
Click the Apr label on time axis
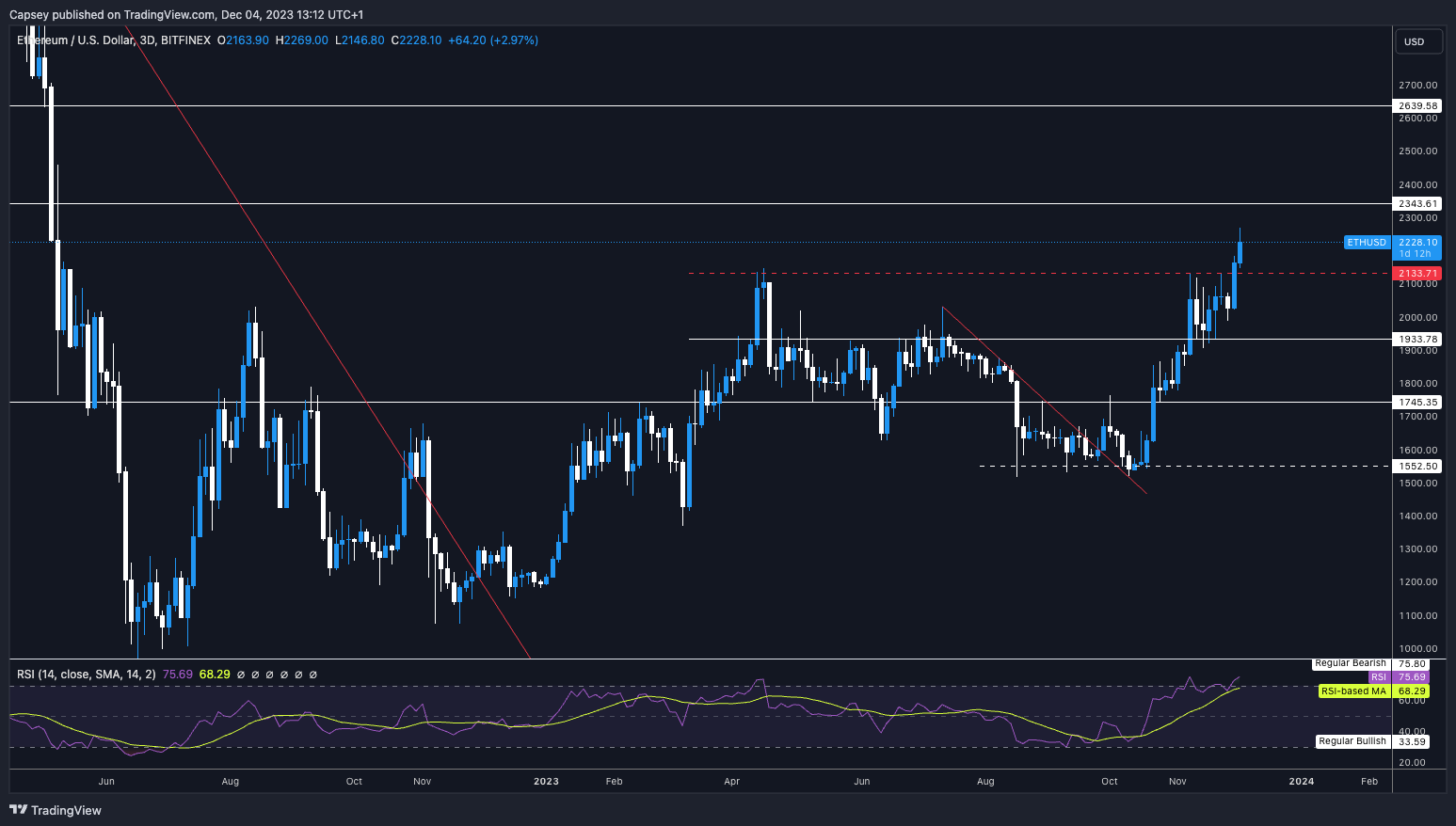[732, 781]
